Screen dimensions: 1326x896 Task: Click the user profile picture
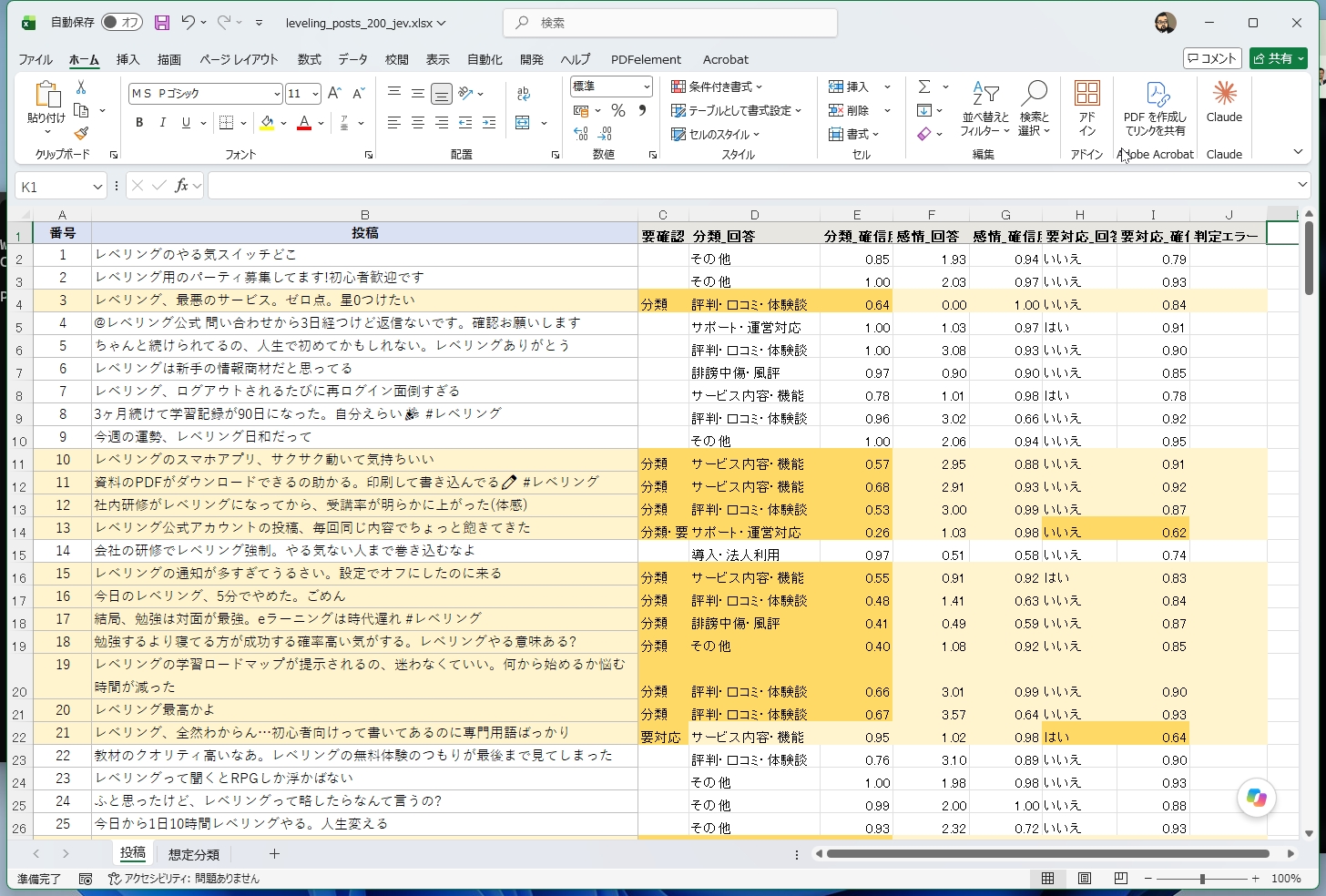pos(1165,23)
